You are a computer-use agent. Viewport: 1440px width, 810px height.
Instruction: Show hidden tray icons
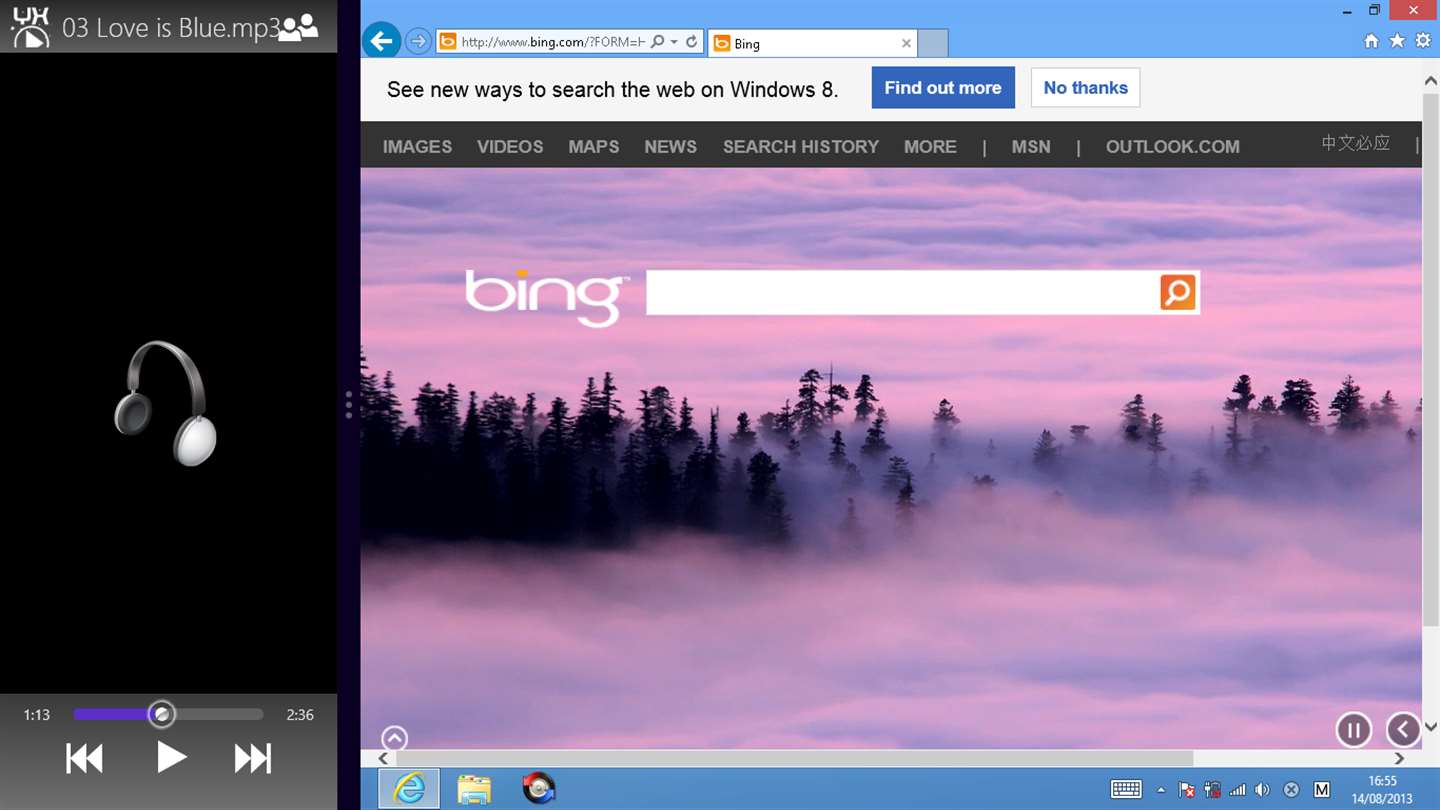(x=1161, y=790)
